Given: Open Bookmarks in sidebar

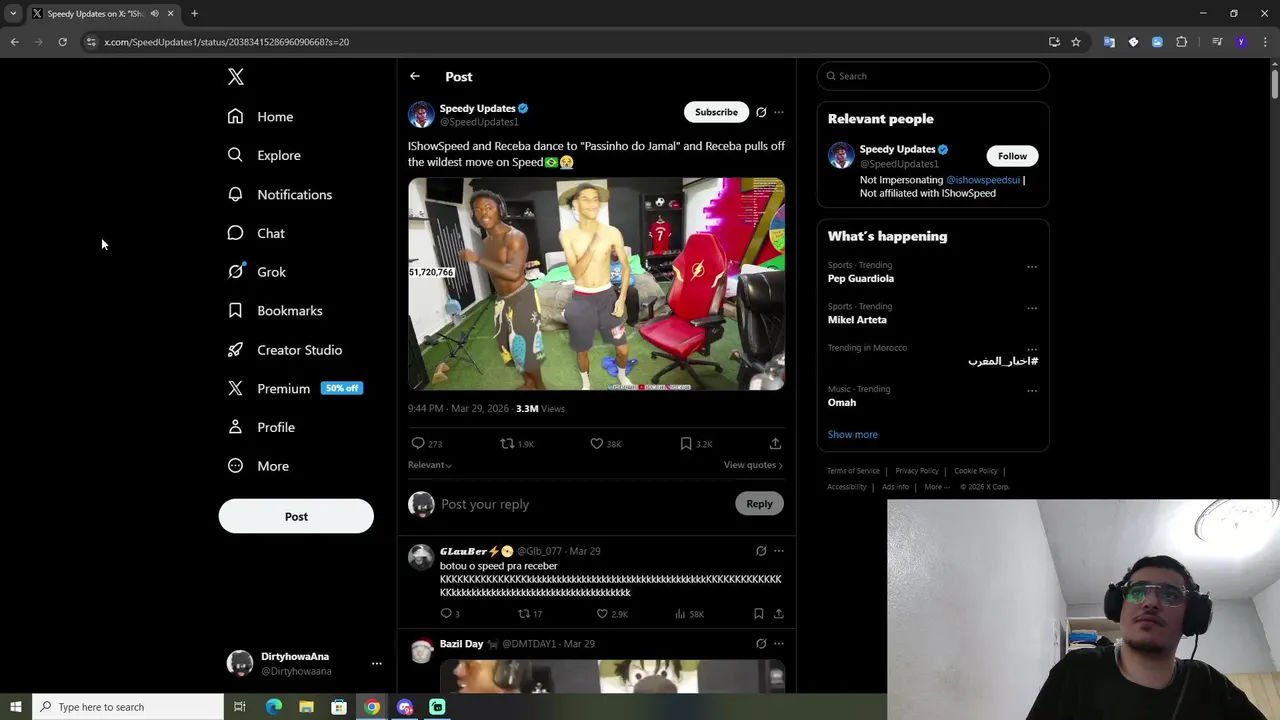Looking at the screenshot, I should pyautogui.click(x=275, y=311).
